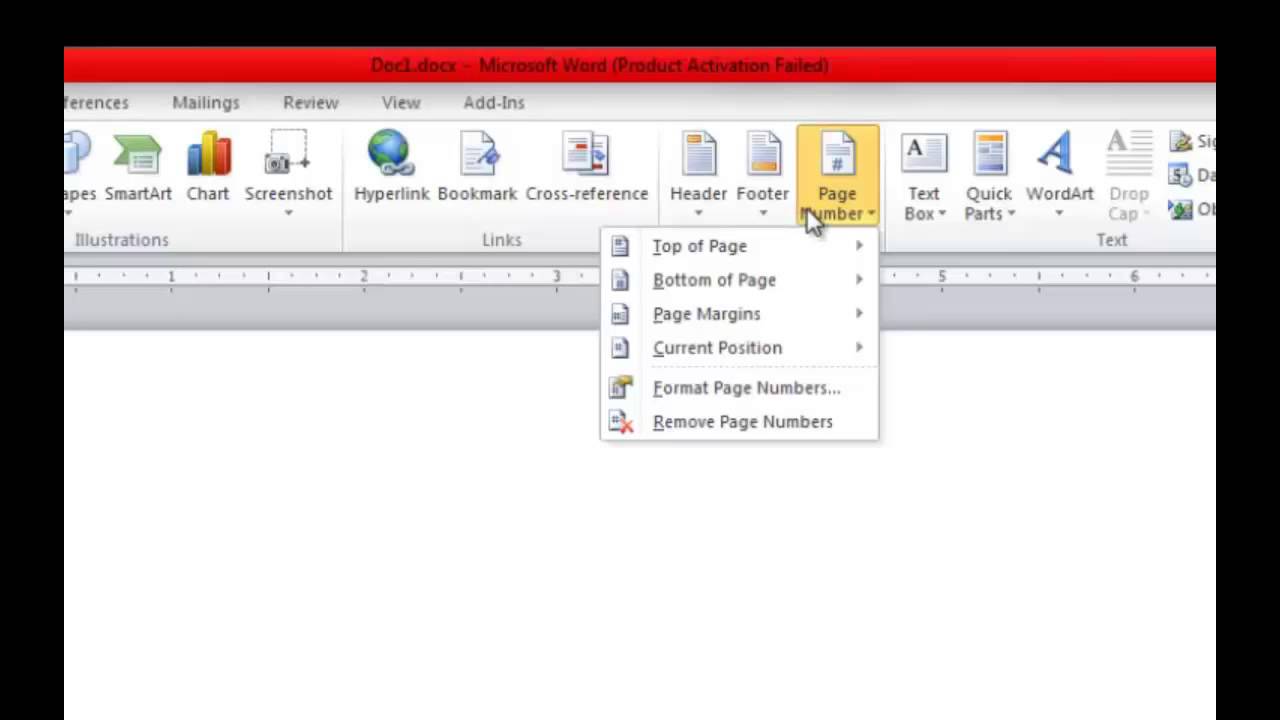Expand Bottom of Page submenu arrow
The height and width of the screenshot is (720, 1280).
859,280
